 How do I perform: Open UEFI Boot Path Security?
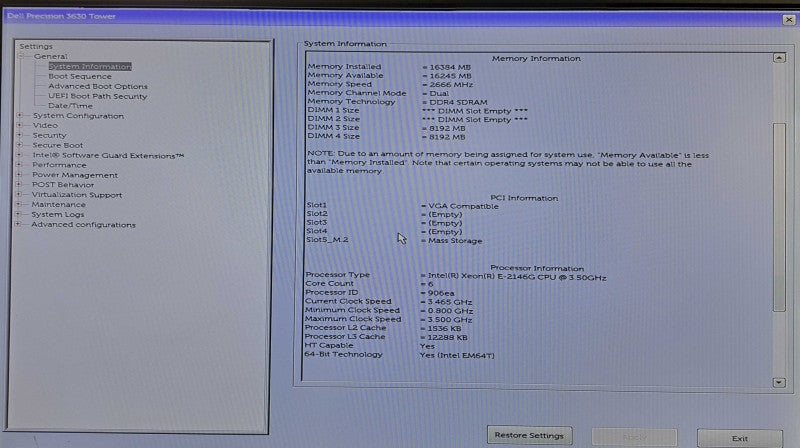97,96
